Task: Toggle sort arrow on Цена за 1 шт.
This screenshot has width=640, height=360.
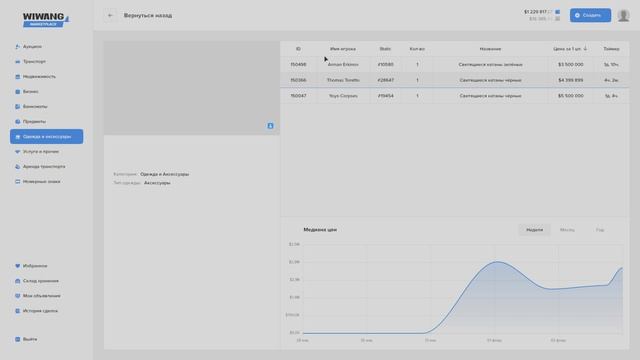Action: pyautogui.click(x=585, y=49)
